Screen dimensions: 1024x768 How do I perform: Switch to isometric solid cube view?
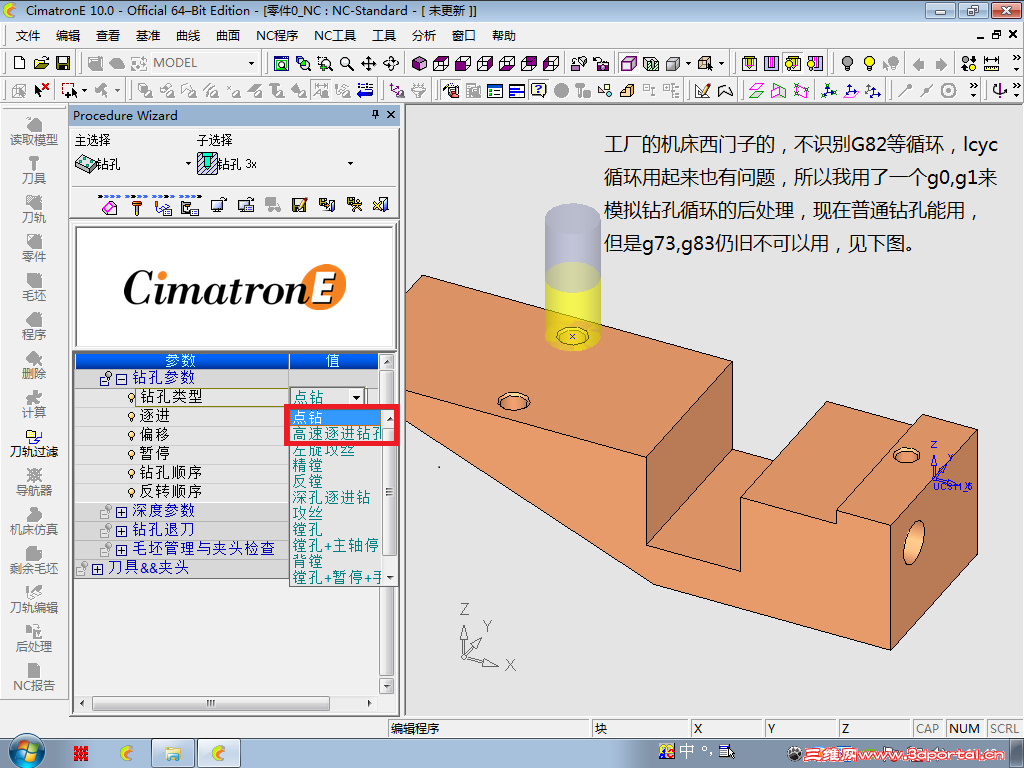pyautogui.click(x=419, y=63)
